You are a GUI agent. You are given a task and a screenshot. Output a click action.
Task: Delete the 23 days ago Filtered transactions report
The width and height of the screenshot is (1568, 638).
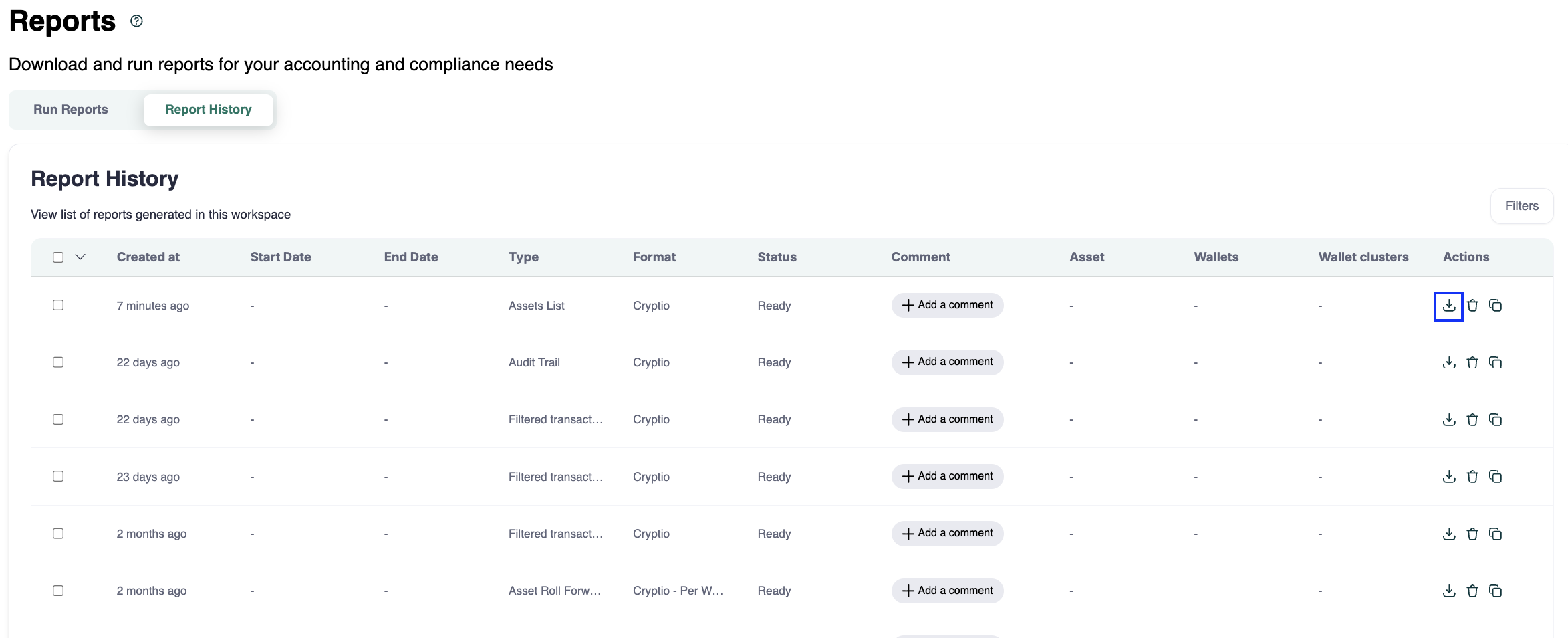point(1472,476)
